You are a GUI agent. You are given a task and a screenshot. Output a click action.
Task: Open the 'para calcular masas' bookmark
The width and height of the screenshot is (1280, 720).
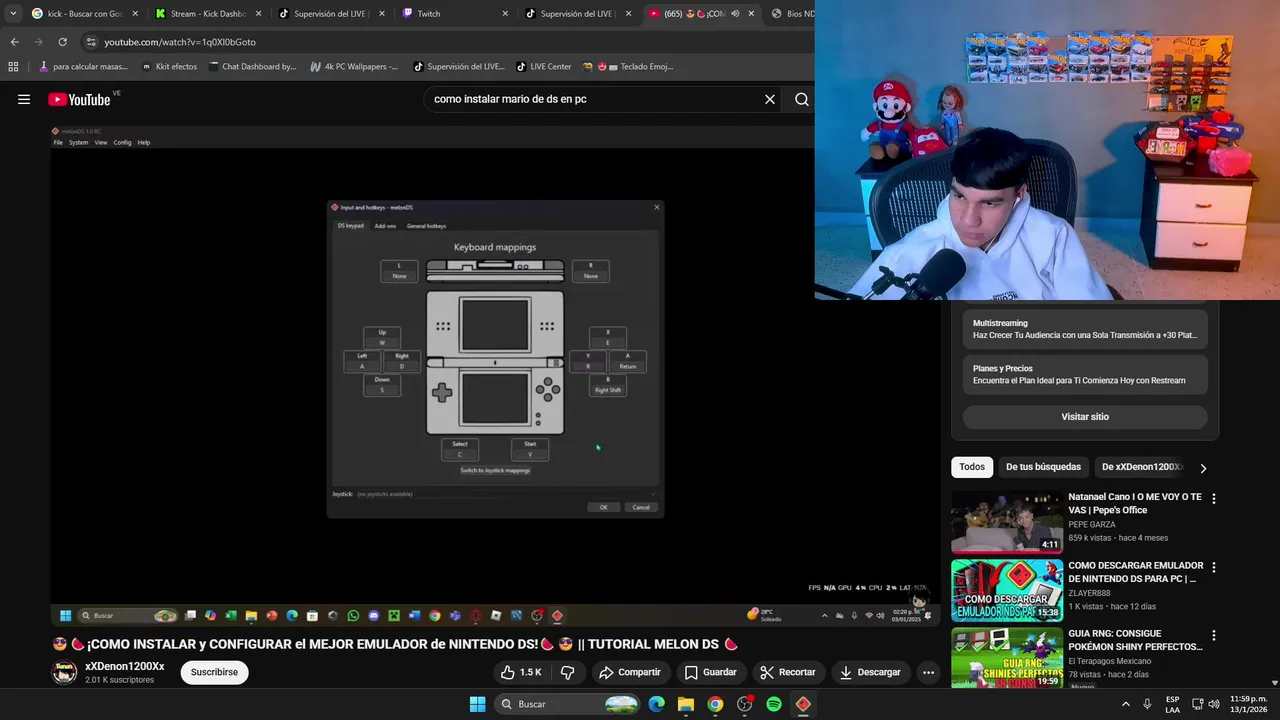[83, 67]
